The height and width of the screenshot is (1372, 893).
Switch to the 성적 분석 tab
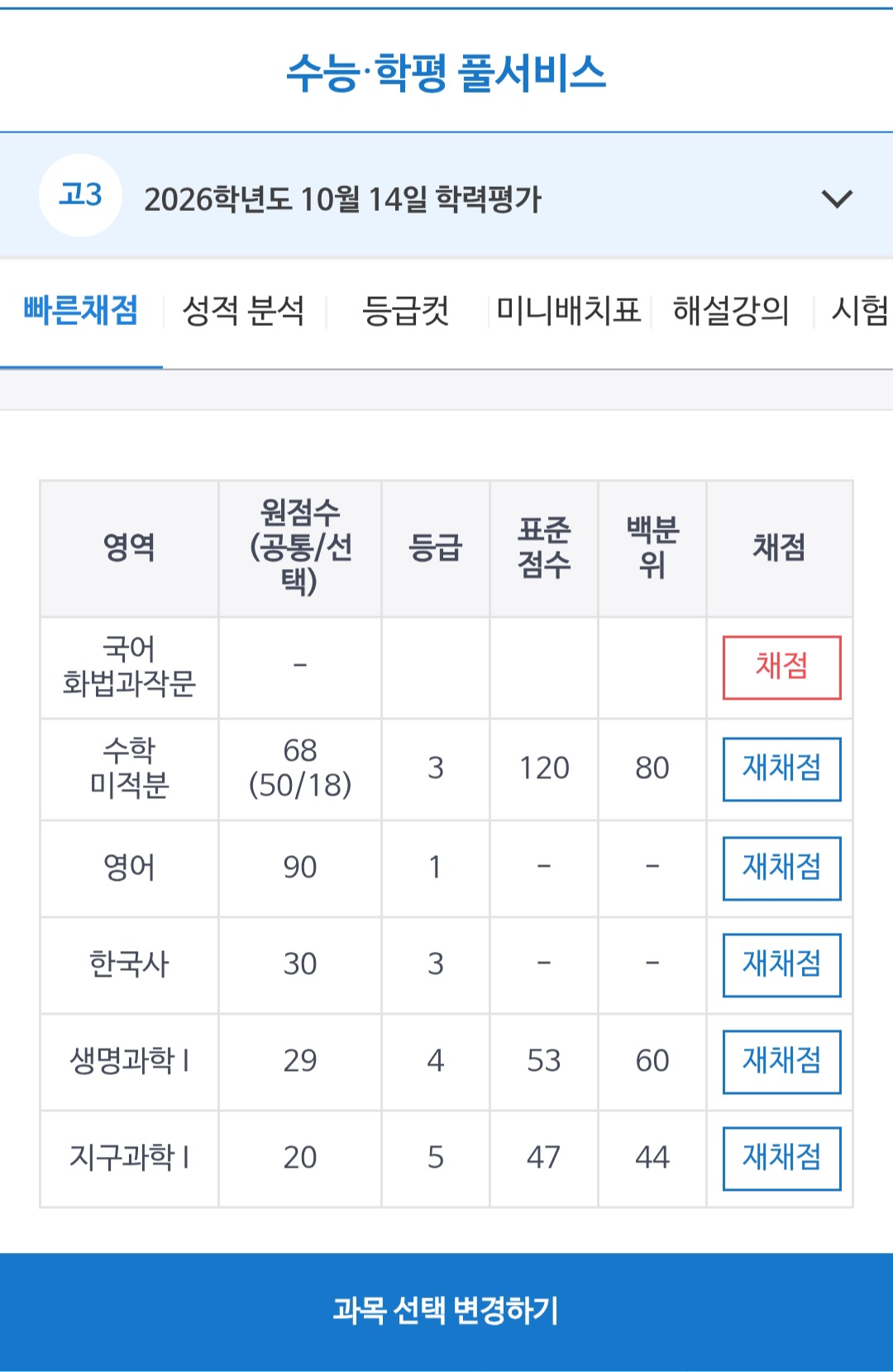tap(243, 312)
